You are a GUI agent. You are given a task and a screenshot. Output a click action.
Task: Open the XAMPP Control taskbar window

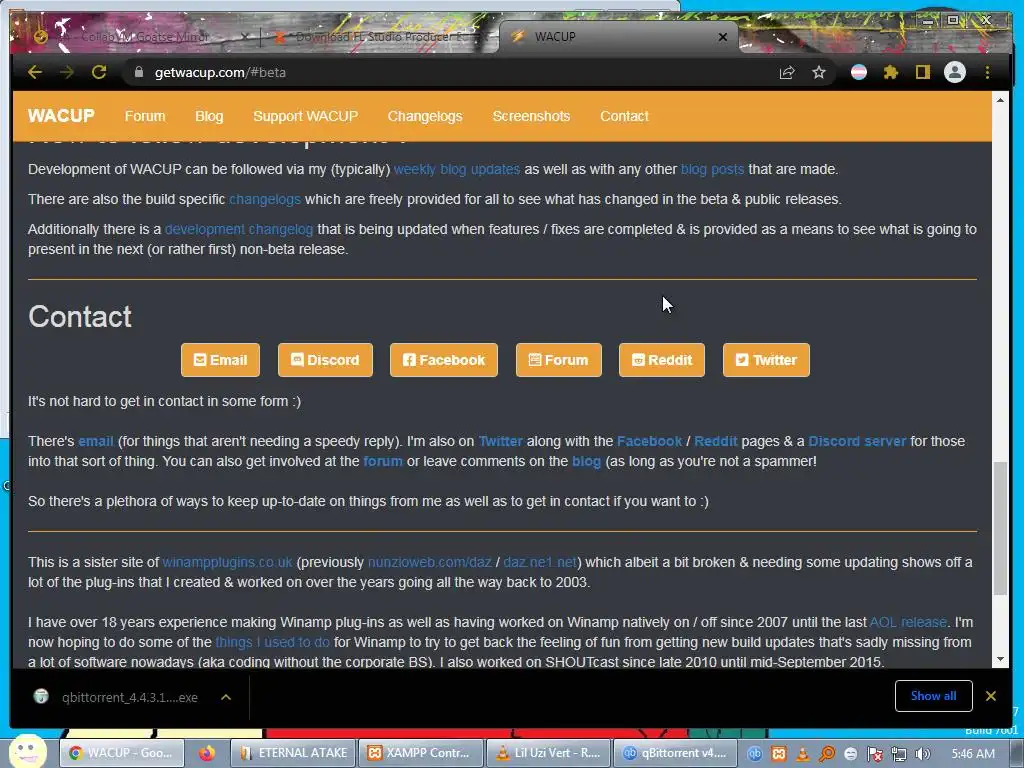tap(421, 753)
